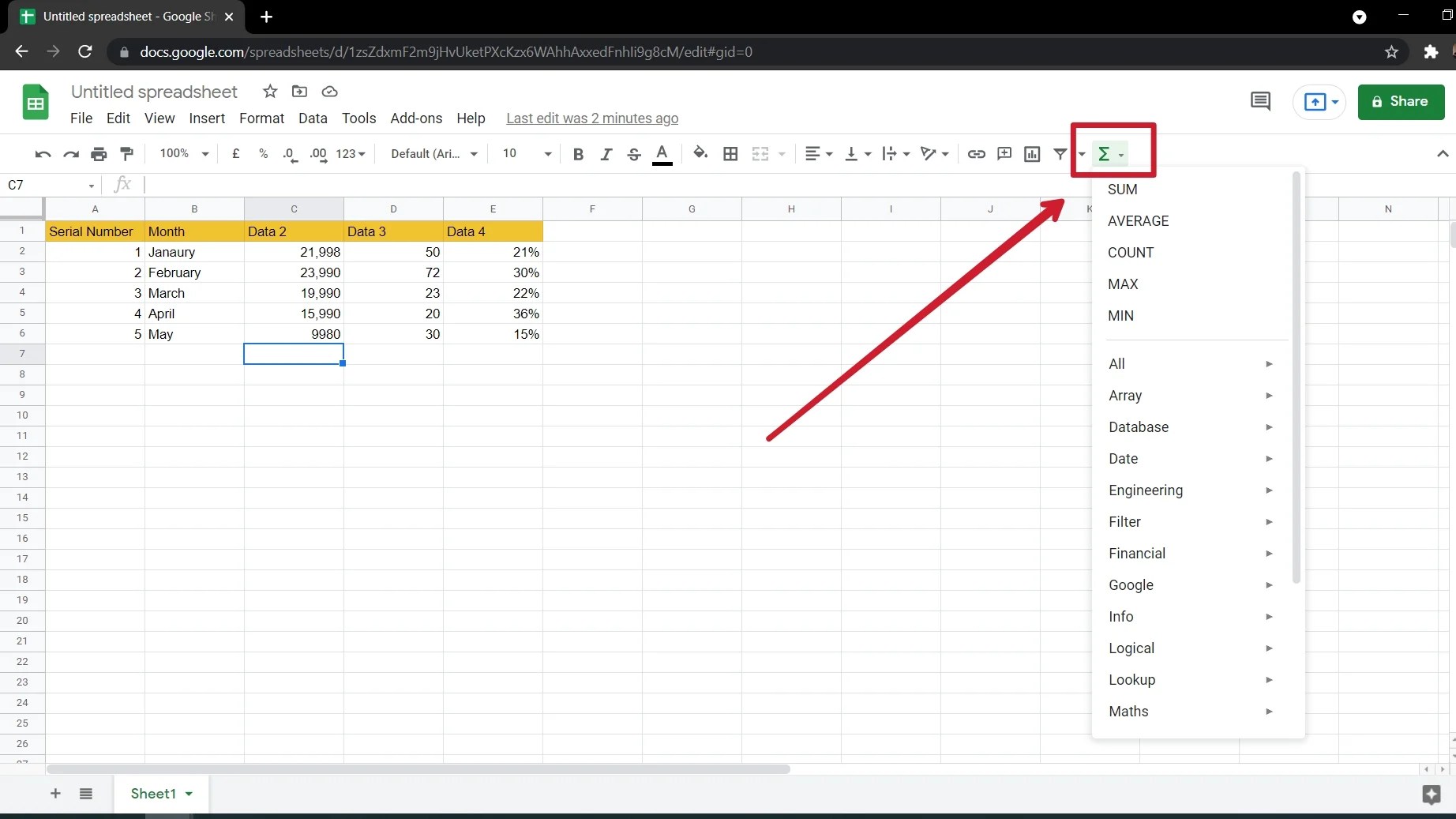Viewport: 1456px width, 819px height.
Task: Open the Insert menu
Action: (x=207, y=118)
